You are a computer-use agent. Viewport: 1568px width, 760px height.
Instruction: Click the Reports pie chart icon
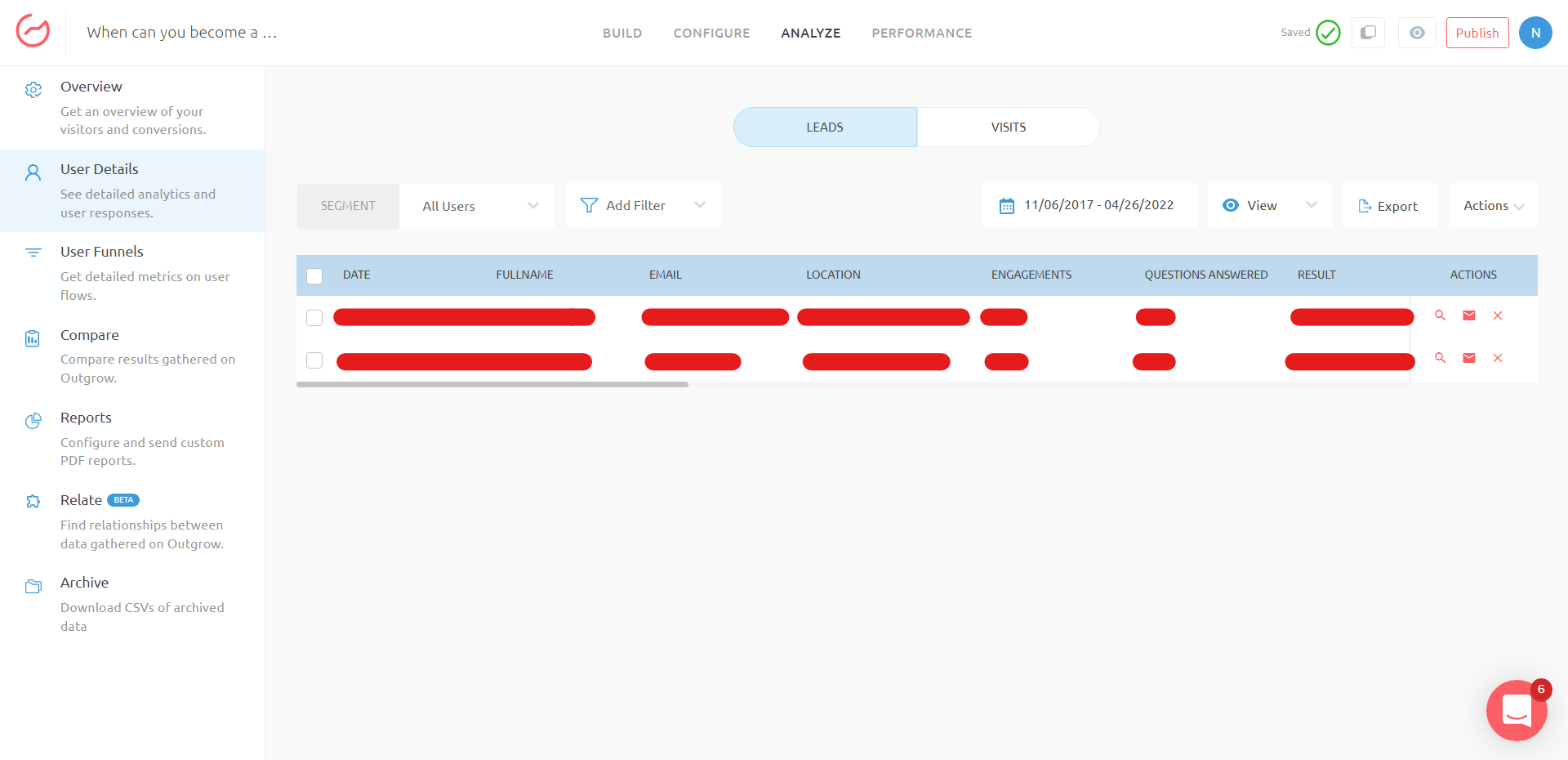point(33,421)
